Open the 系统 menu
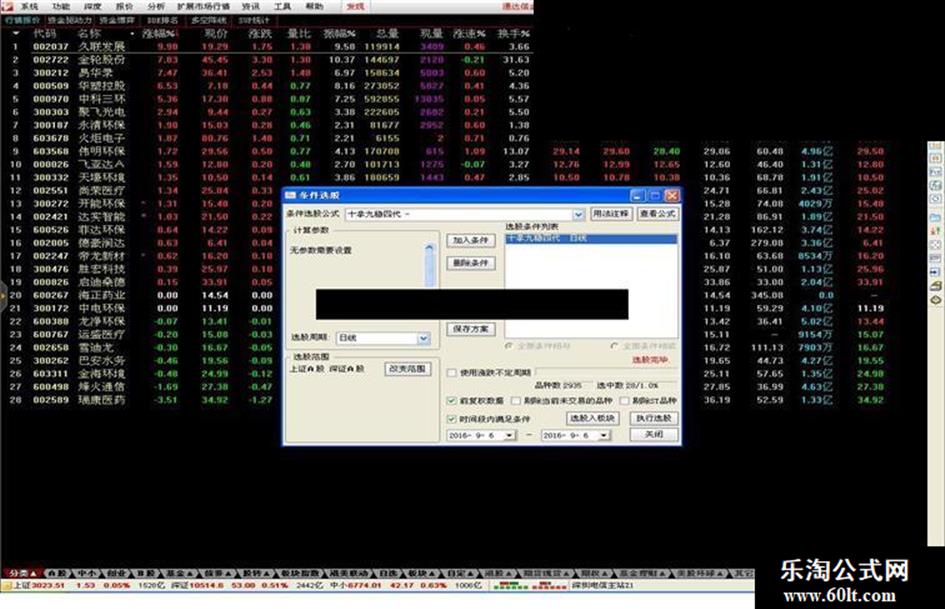945x609 pixels. pos(29,7)
